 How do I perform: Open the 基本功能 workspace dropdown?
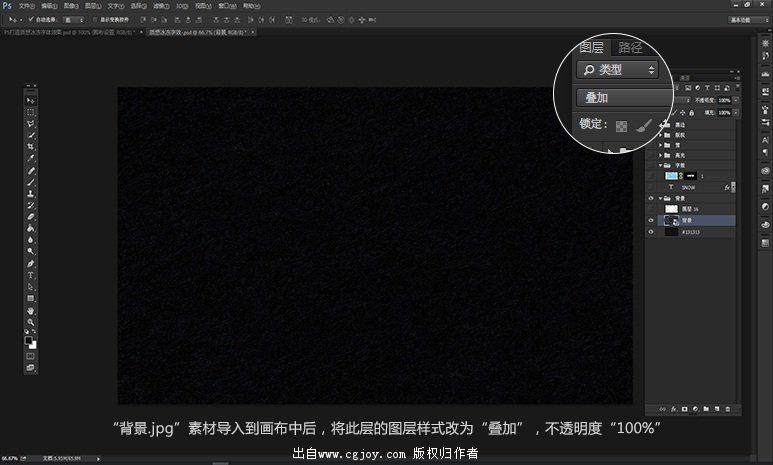[x=748, y=20]
